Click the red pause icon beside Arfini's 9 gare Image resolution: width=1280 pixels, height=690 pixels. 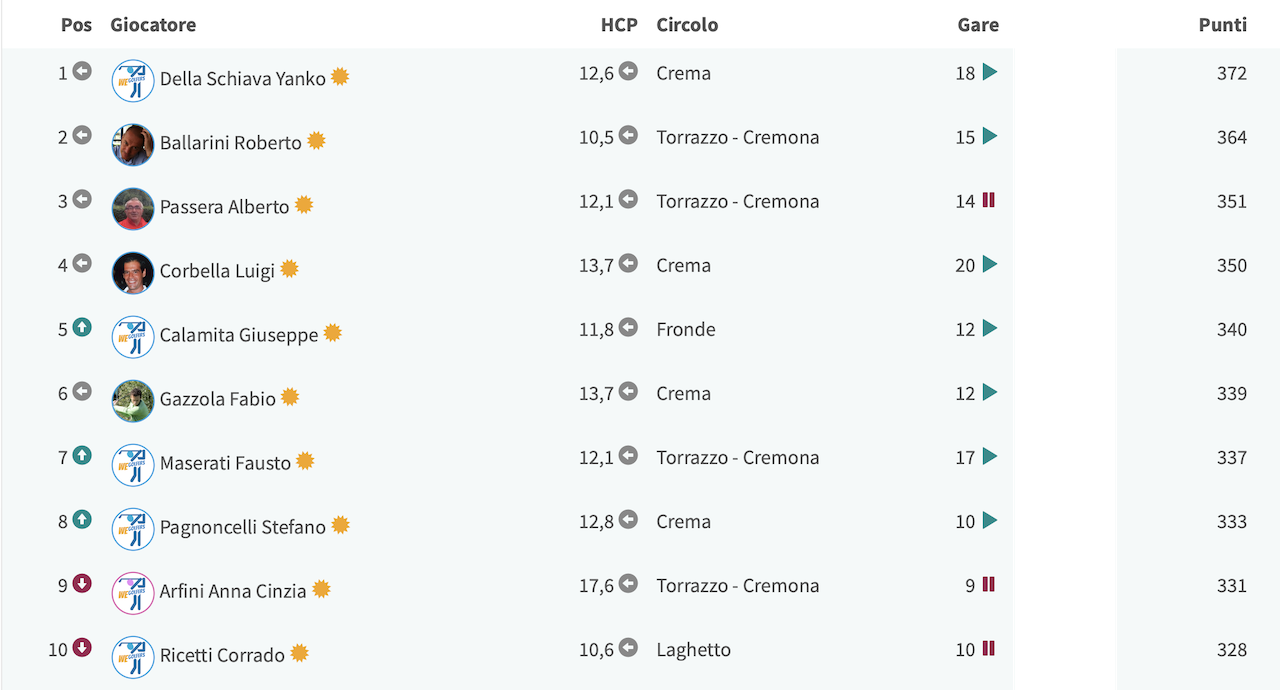coord(989,584)
